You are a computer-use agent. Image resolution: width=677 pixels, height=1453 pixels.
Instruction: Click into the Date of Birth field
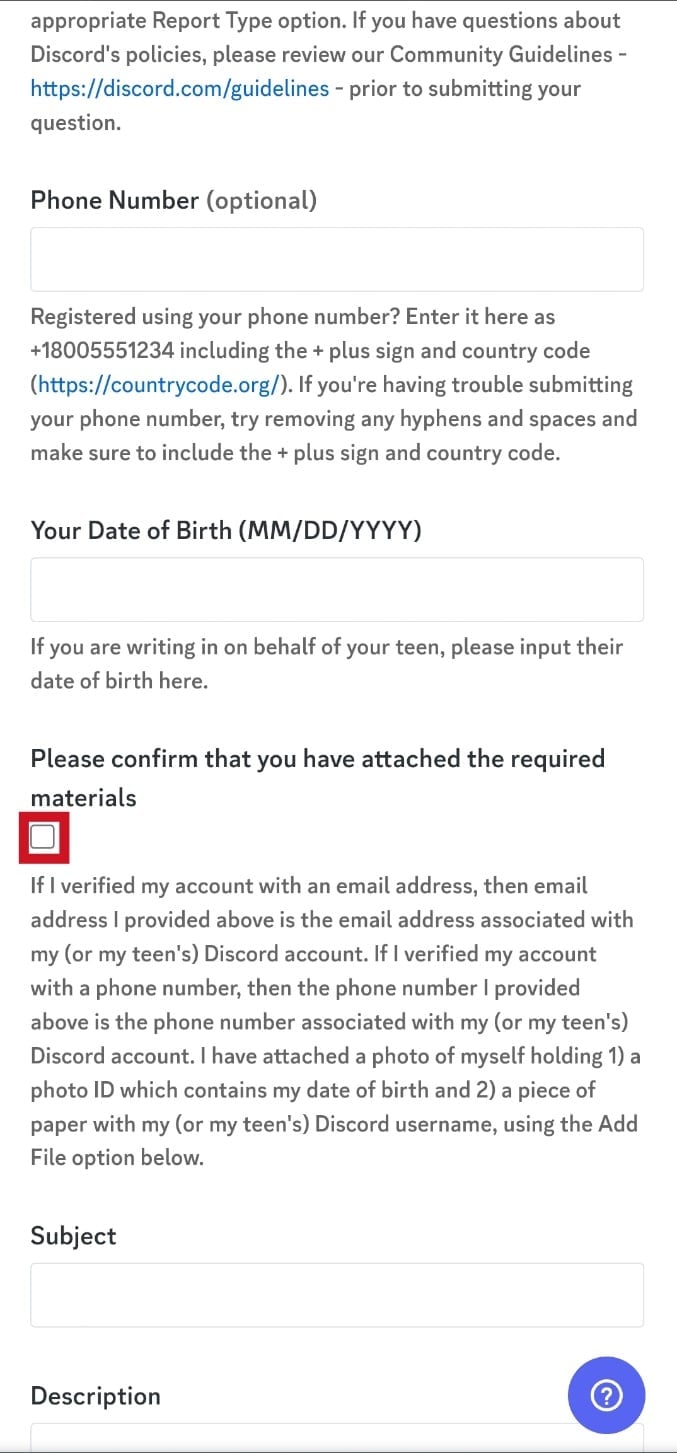(337, 590)
